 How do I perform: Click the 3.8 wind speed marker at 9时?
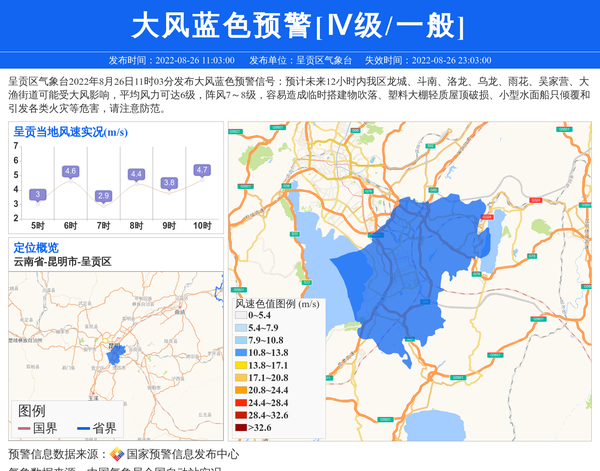coord(169,183)
